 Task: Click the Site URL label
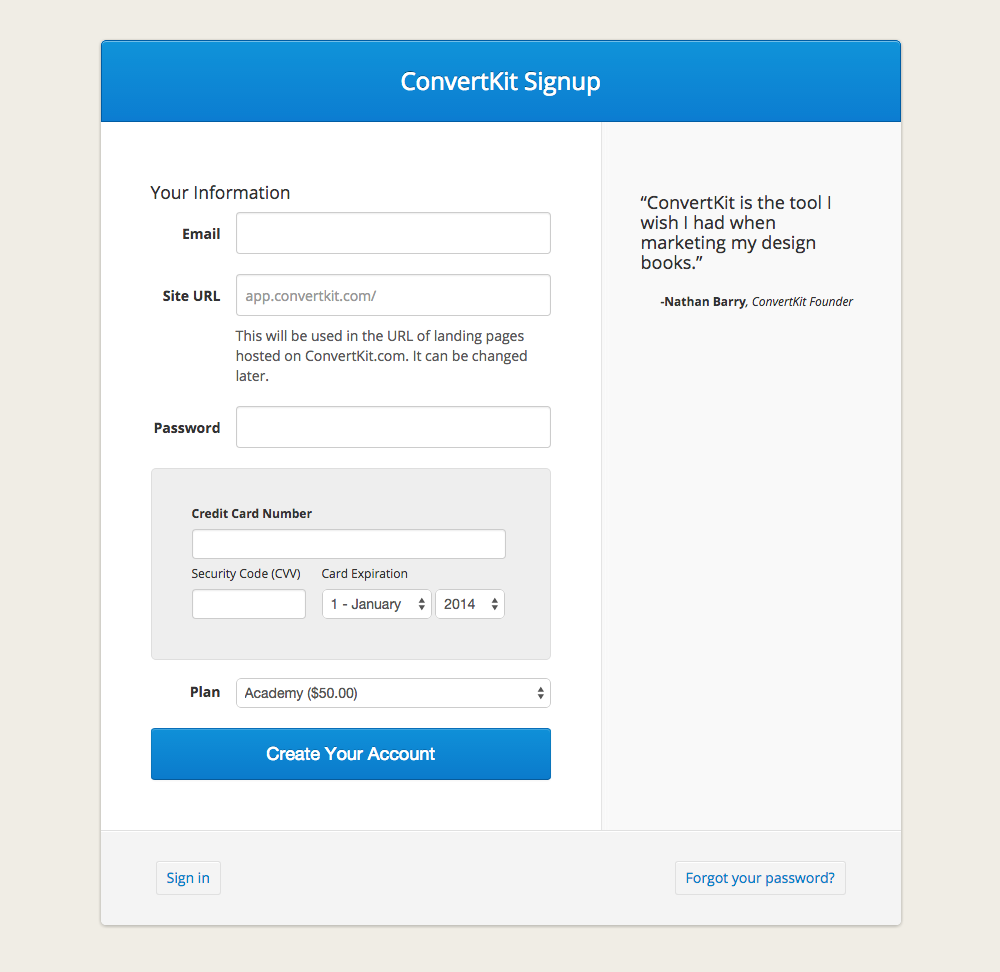coord(191,296)
